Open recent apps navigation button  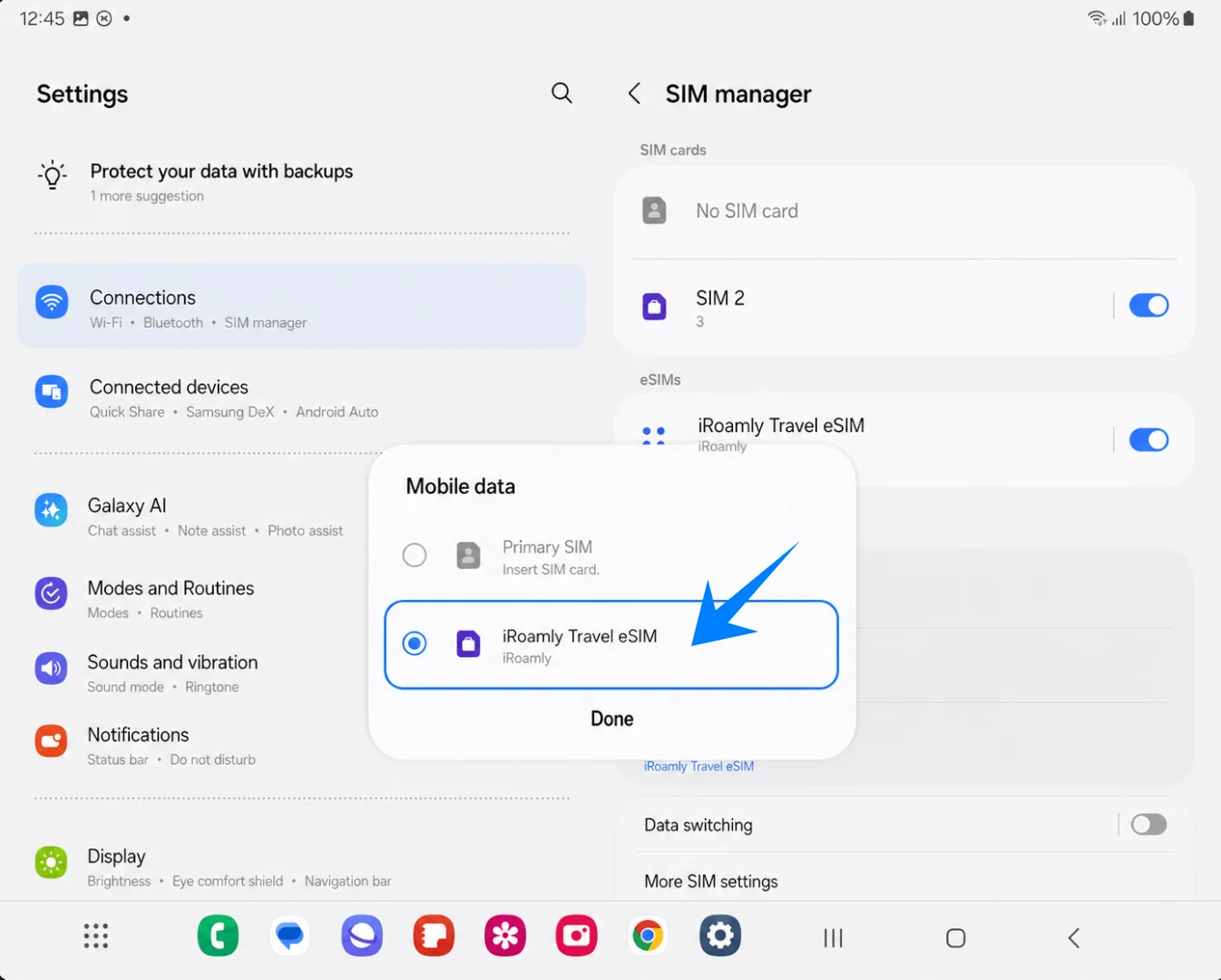pos(833,938)
